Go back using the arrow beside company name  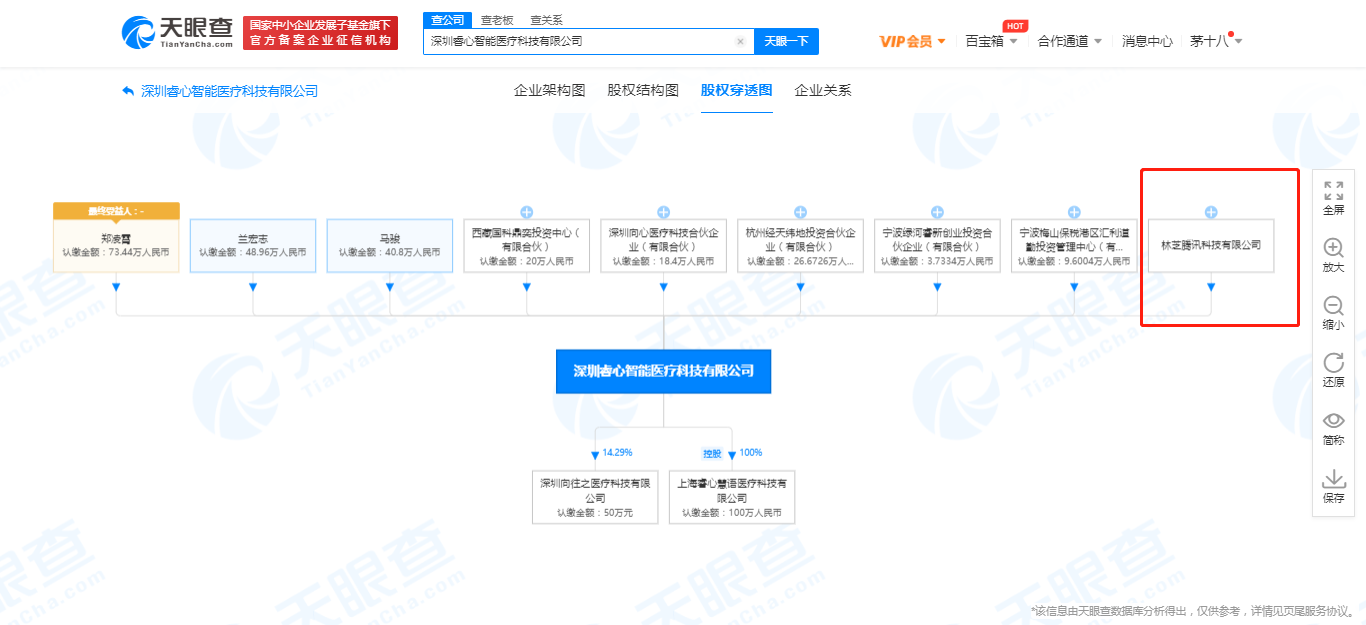point(128,91)
